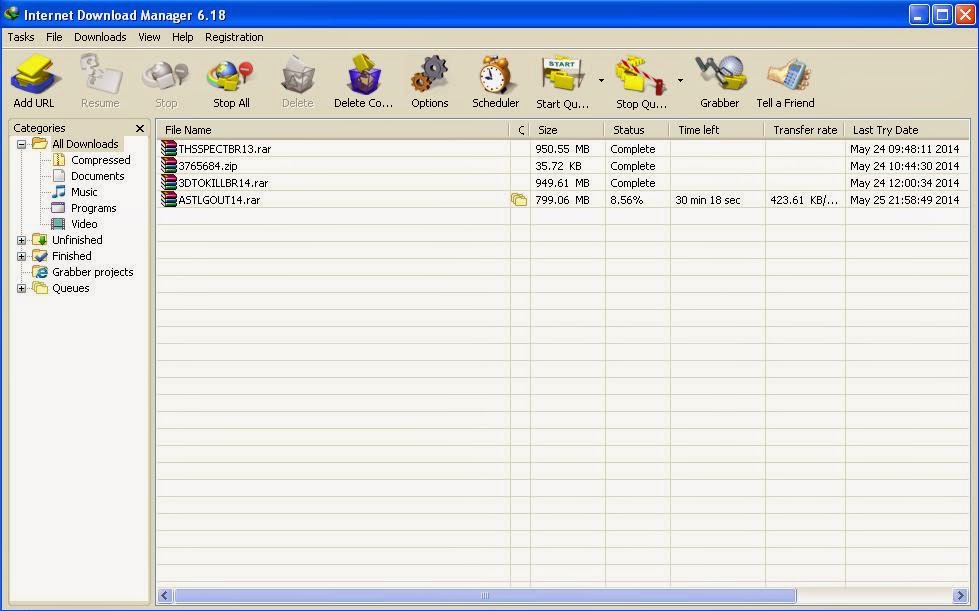Sort by Transfer rate column header
Viewport: 979px width, 611px height.
804,130
